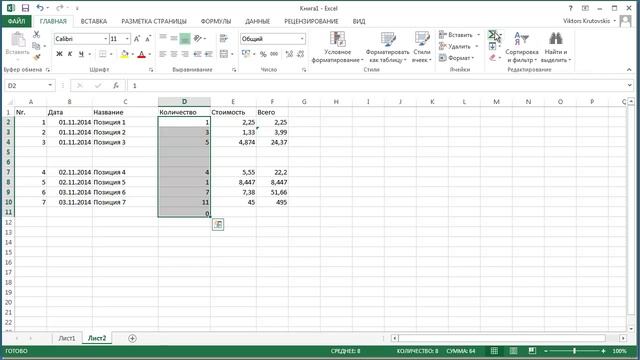Click the zoom slider handle in status bar
This screenshot has height=360, width=640.
[x=574, y=351]
